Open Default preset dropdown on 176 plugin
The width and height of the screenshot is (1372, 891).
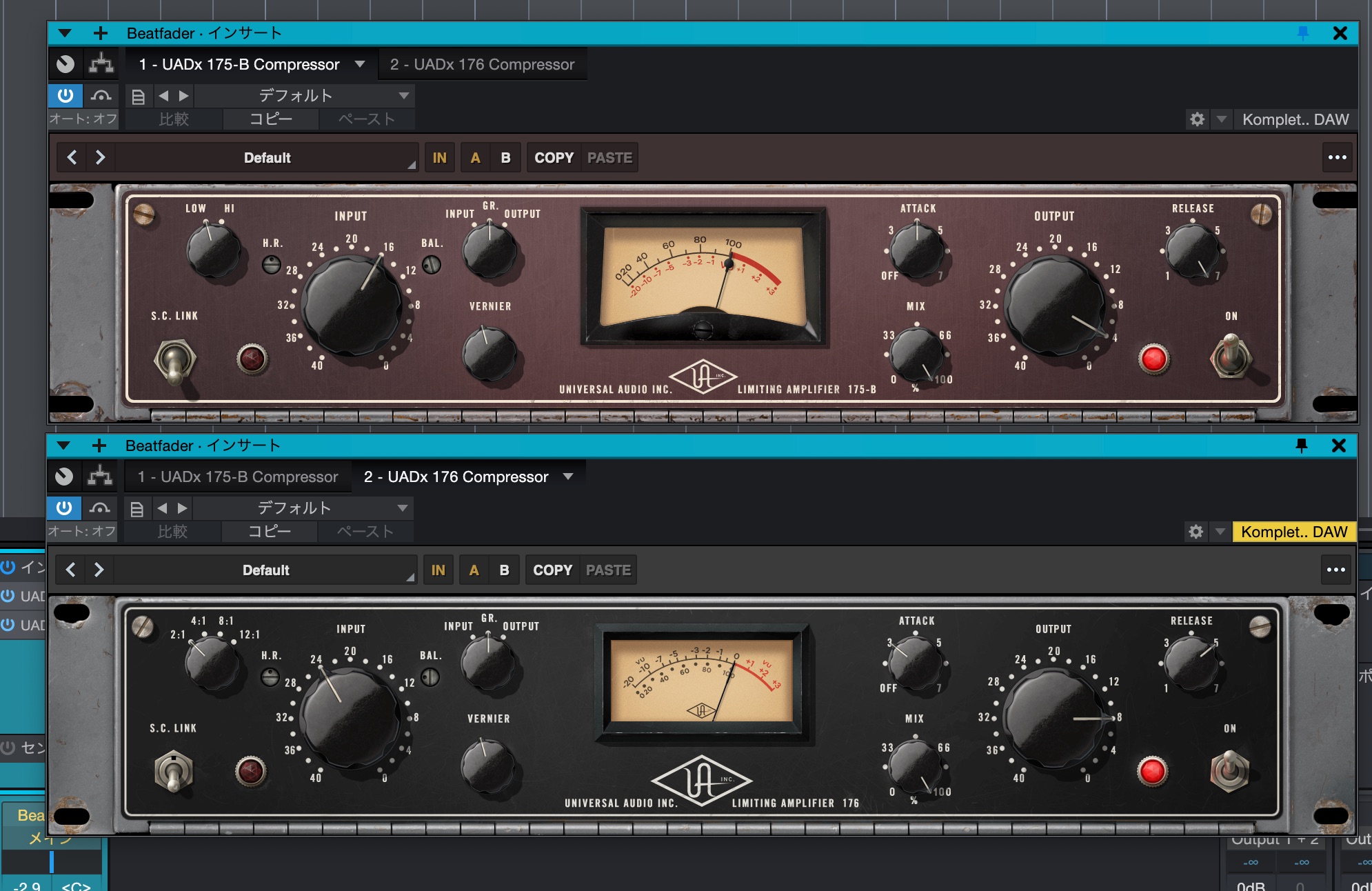click(x=266, y=570)
